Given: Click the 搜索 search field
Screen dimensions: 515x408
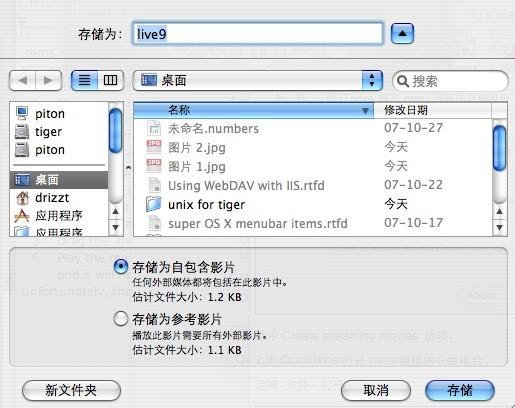Looking at the screenshot, I should point(450,81).
